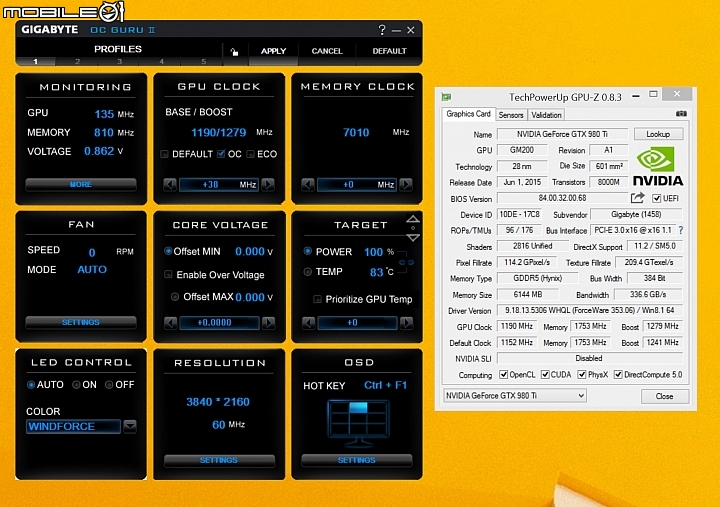Viewport: 720px width, 507px height.
Task: Increase GPU clock offset with right arrow
Action: coord(268,185)
